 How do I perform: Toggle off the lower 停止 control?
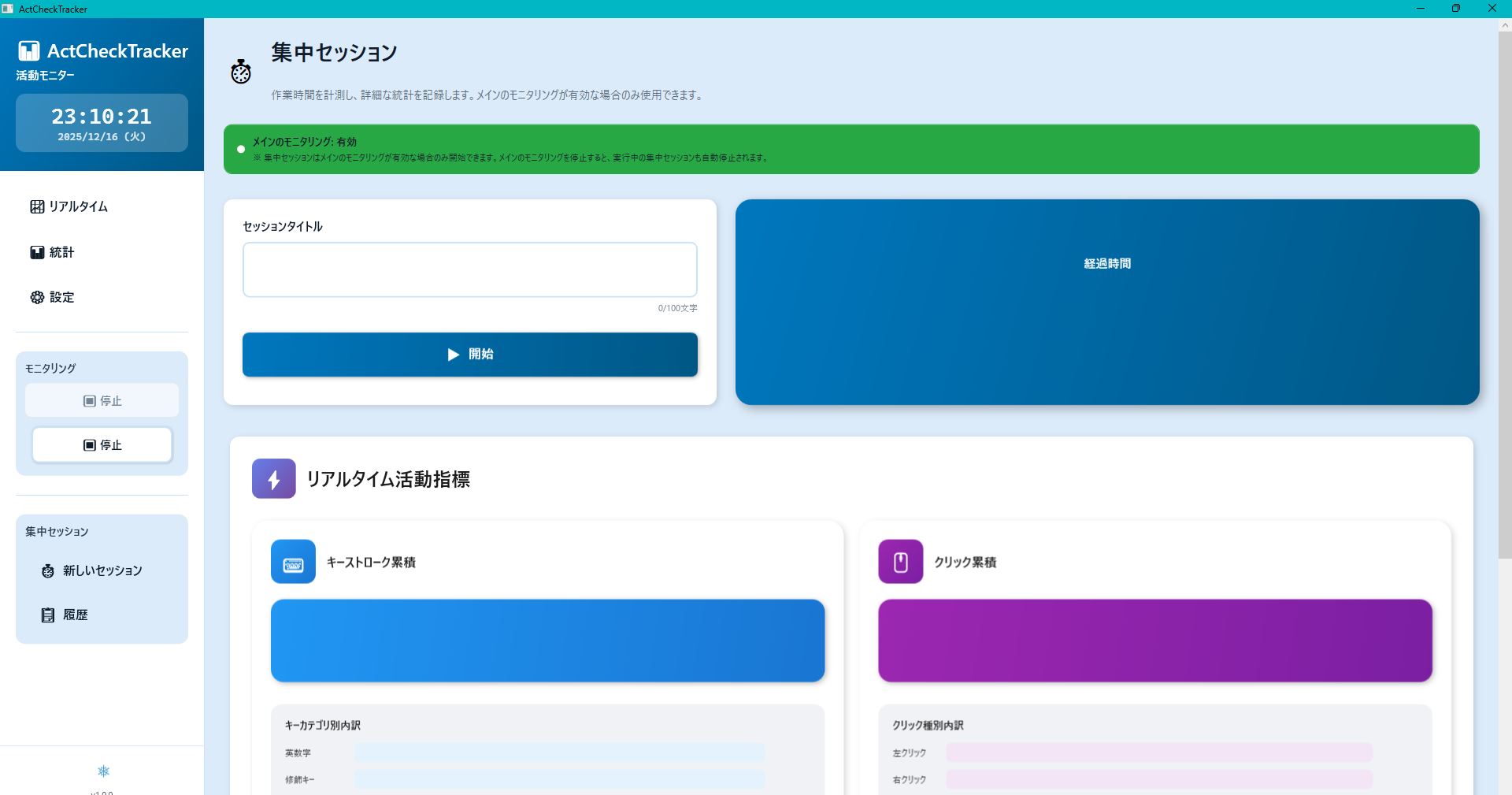[102, 444]
